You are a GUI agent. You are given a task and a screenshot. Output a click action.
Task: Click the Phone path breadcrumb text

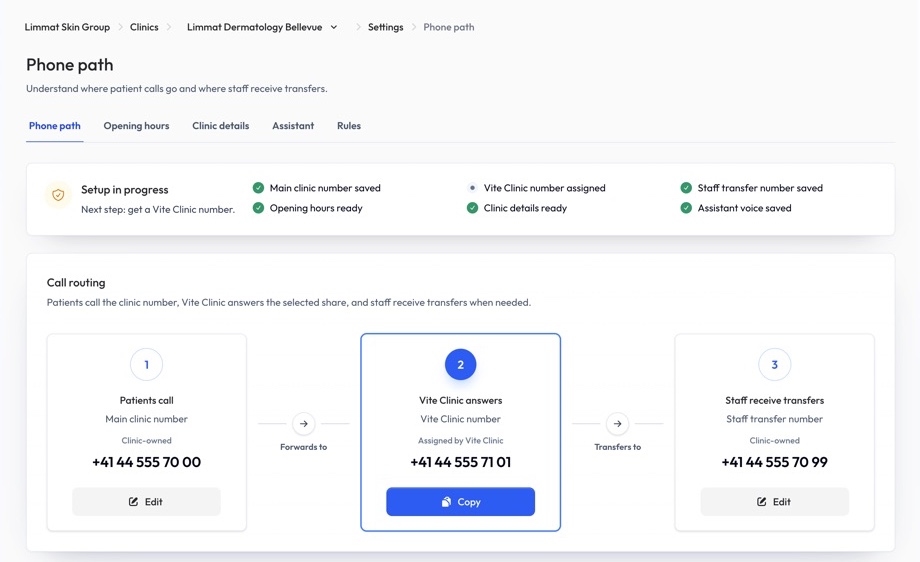(x=449, y=27)
